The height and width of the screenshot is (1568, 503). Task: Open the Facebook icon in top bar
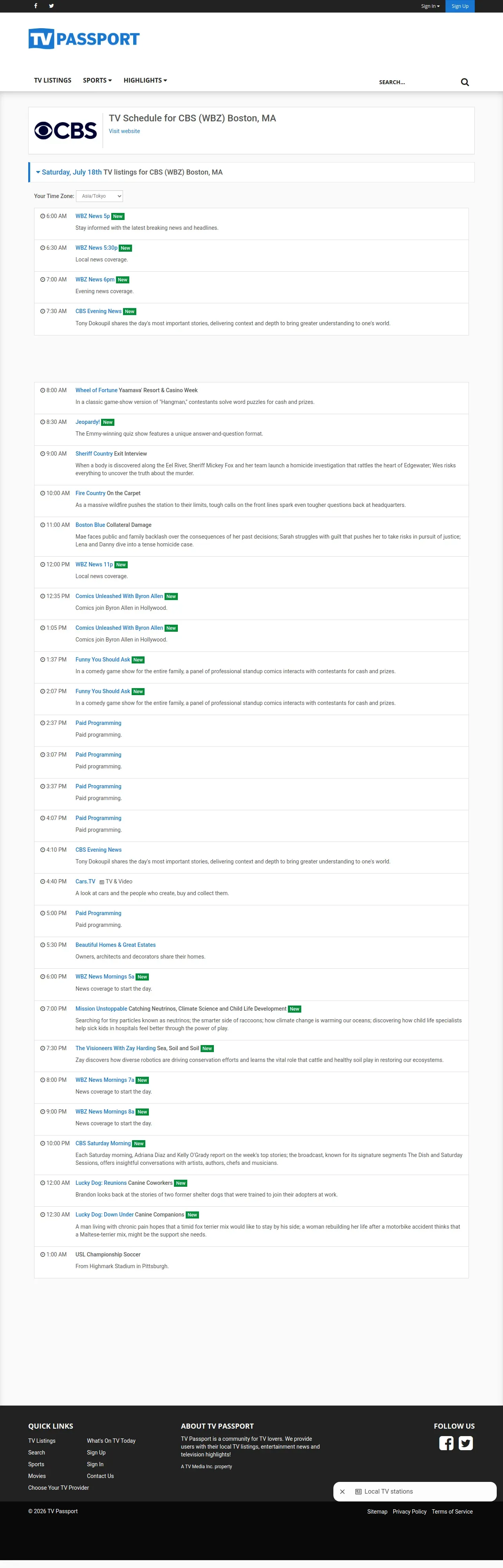click(x=36, y=6)
